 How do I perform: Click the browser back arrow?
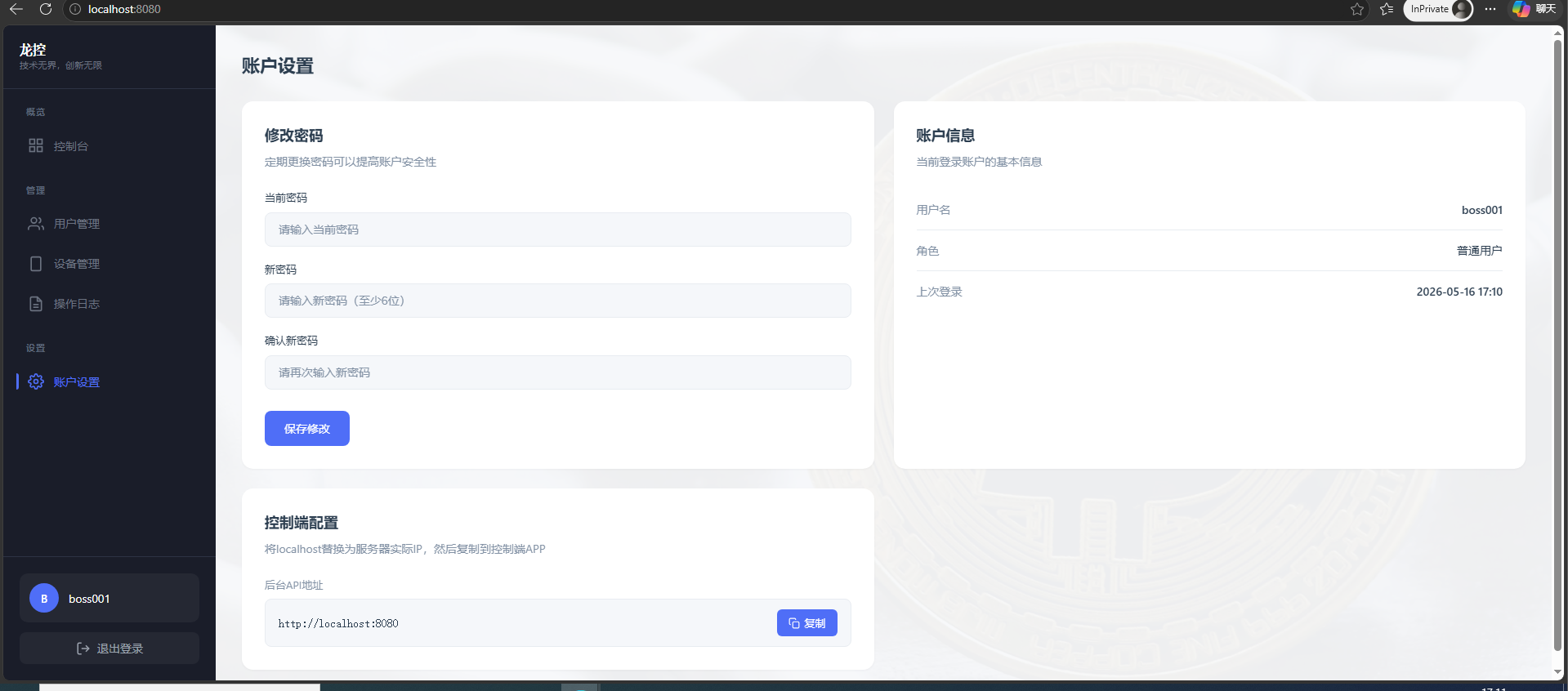tap(16, 9)
